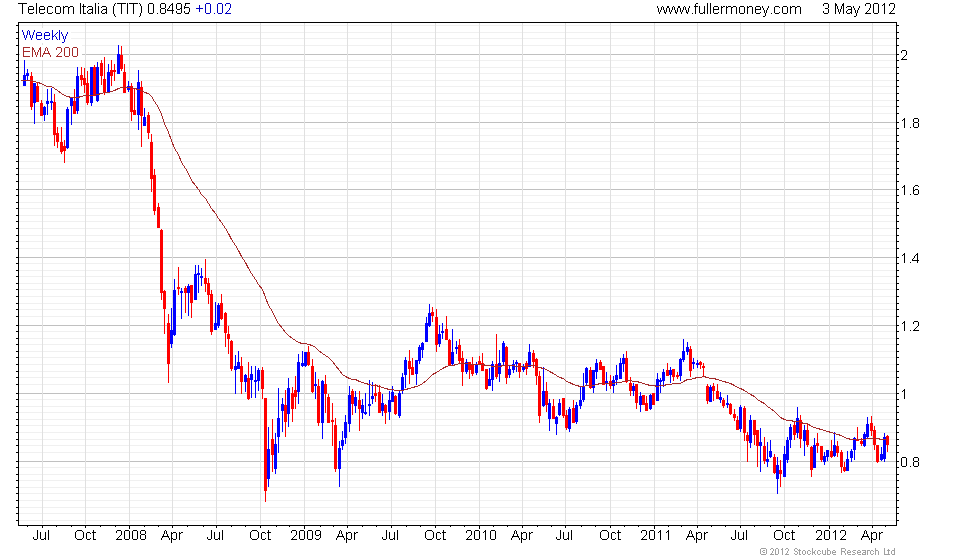Image resolution: width=980 pixels, height=560 pixels.
Task: Click the 'Weekly' label
Action: [x=44, y=36]
